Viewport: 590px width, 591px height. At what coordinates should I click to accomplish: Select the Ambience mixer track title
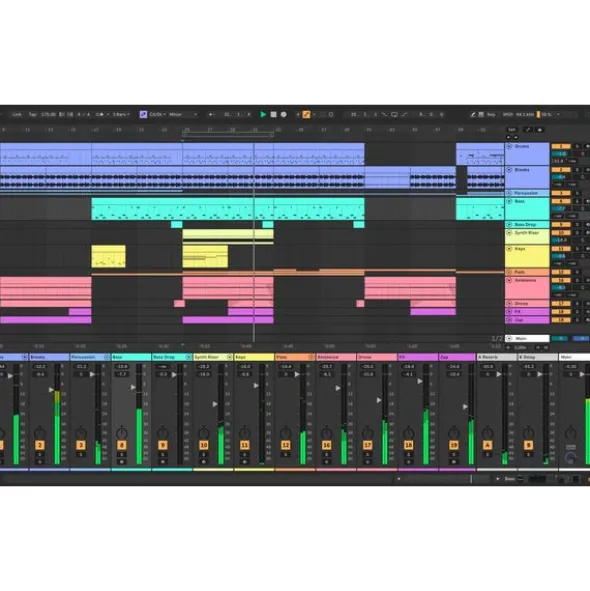[336, 357]
